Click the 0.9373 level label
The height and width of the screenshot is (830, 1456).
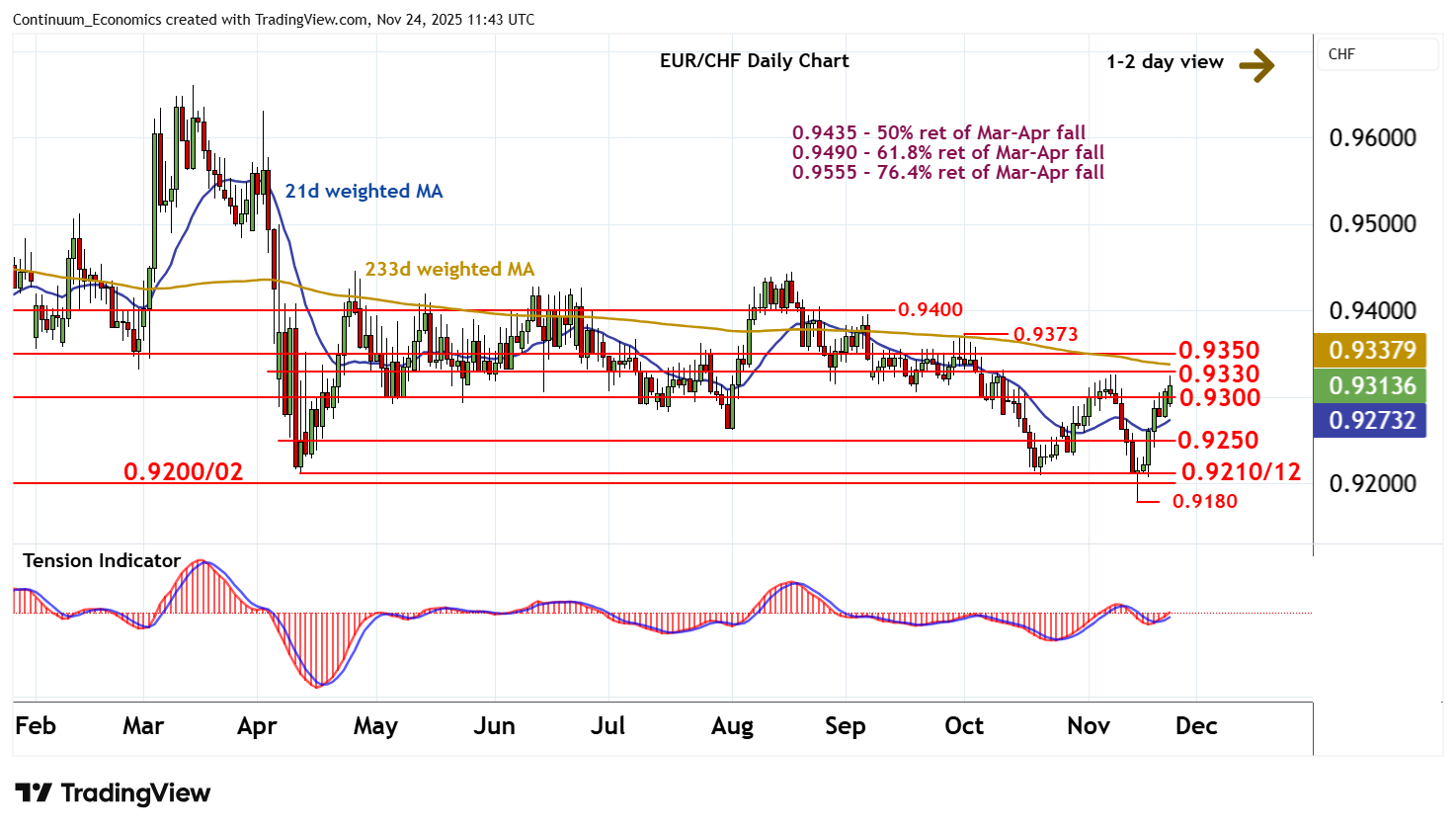(1045, 335)
